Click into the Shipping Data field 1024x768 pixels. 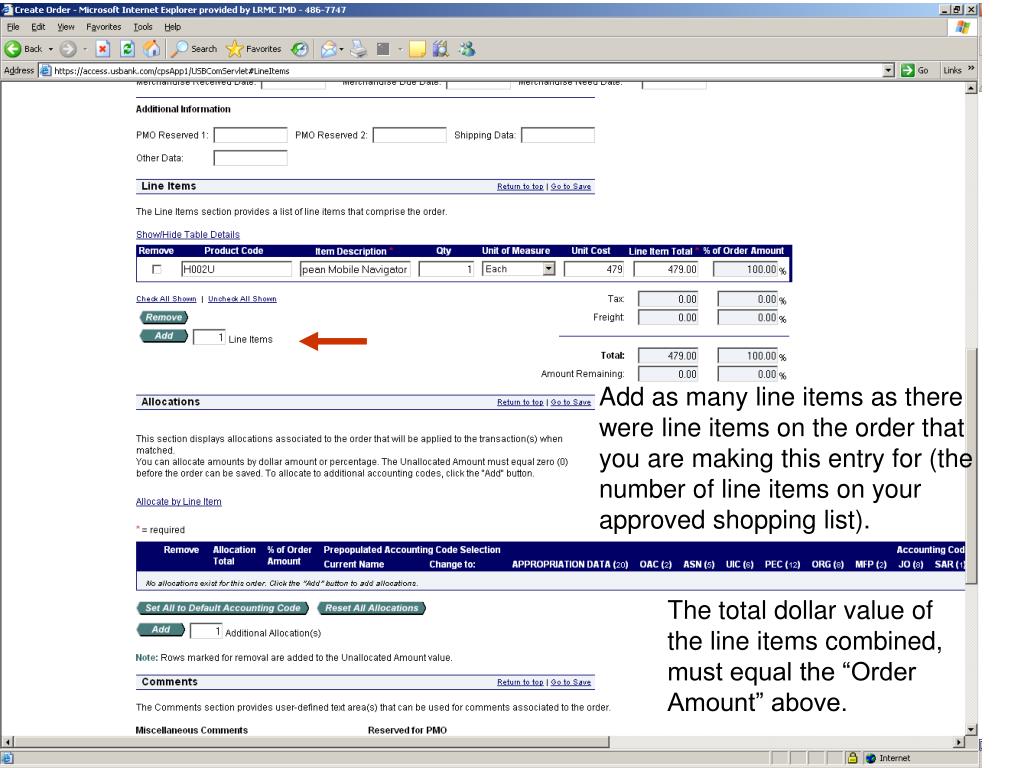[558, 135]
